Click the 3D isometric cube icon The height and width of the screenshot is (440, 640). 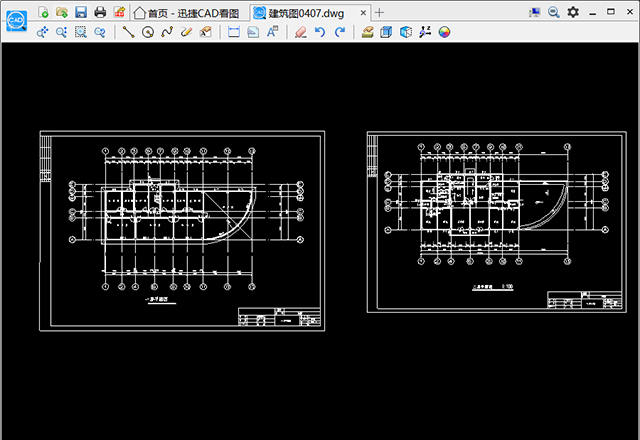coord(406,32)
